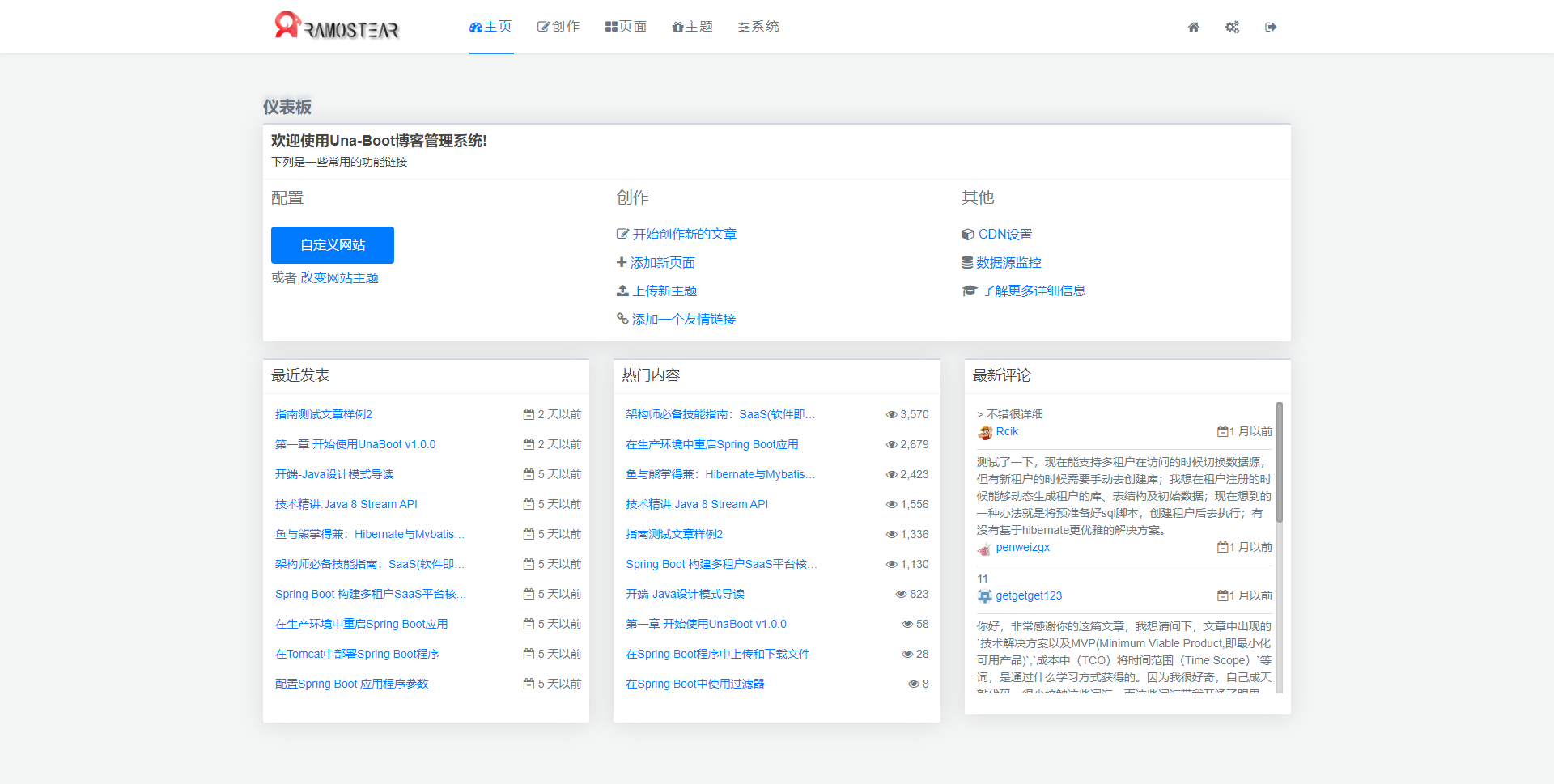This screenshot has height=784, width=1554.
Task: Open the 改变网站主题 link
Action: coord(340,278)
